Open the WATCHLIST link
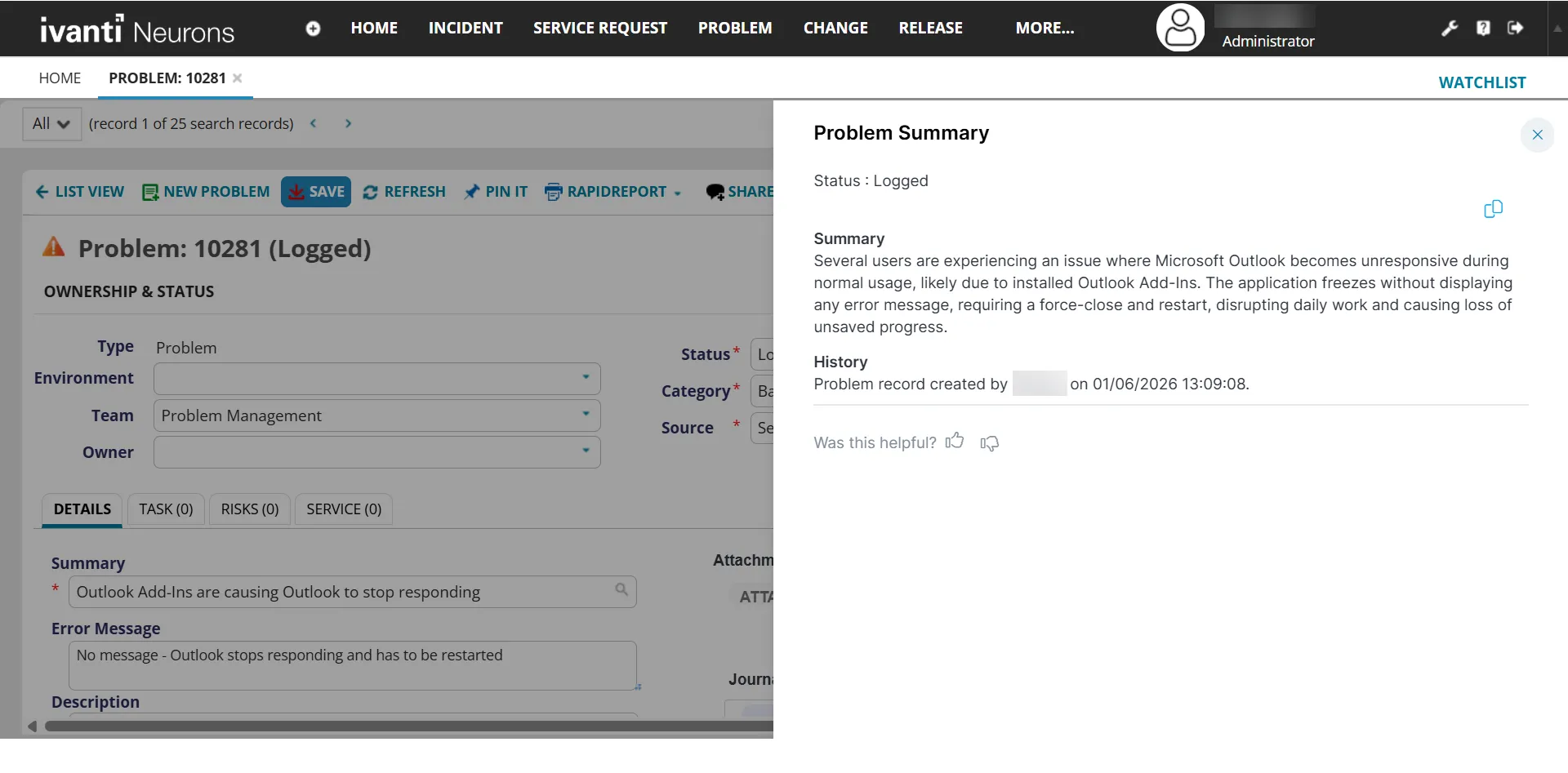The width and height of the screenshot is (1568, 773). click(x=1481, y=82)
